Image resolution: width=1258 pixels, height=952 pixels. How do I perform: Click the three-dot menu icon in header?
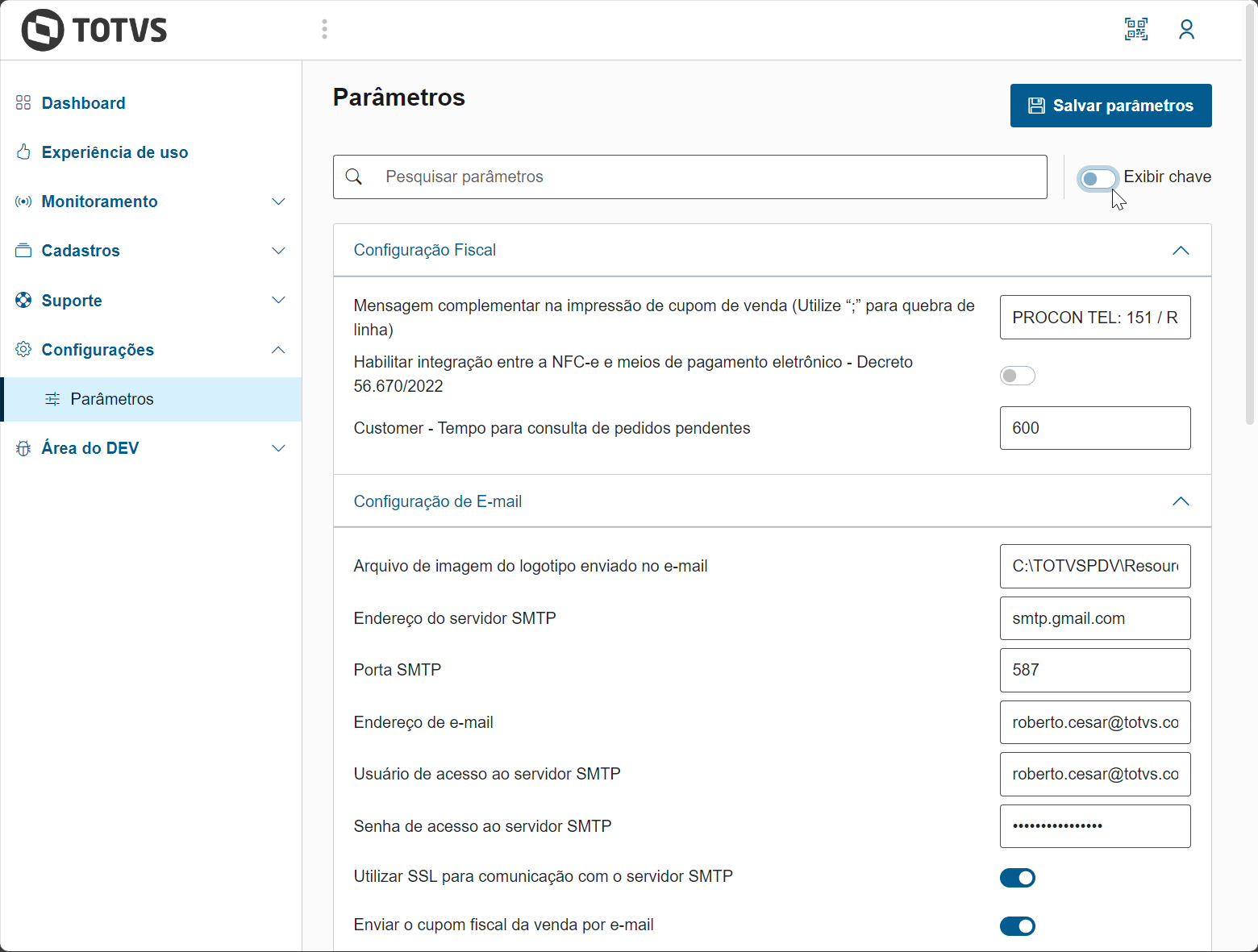pyautogui.click(x=324, y=30)
